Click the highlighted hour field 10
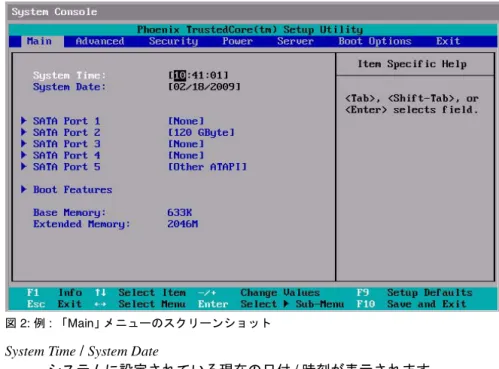Viewport: 499px width, 369px height. tap(180, 75)
